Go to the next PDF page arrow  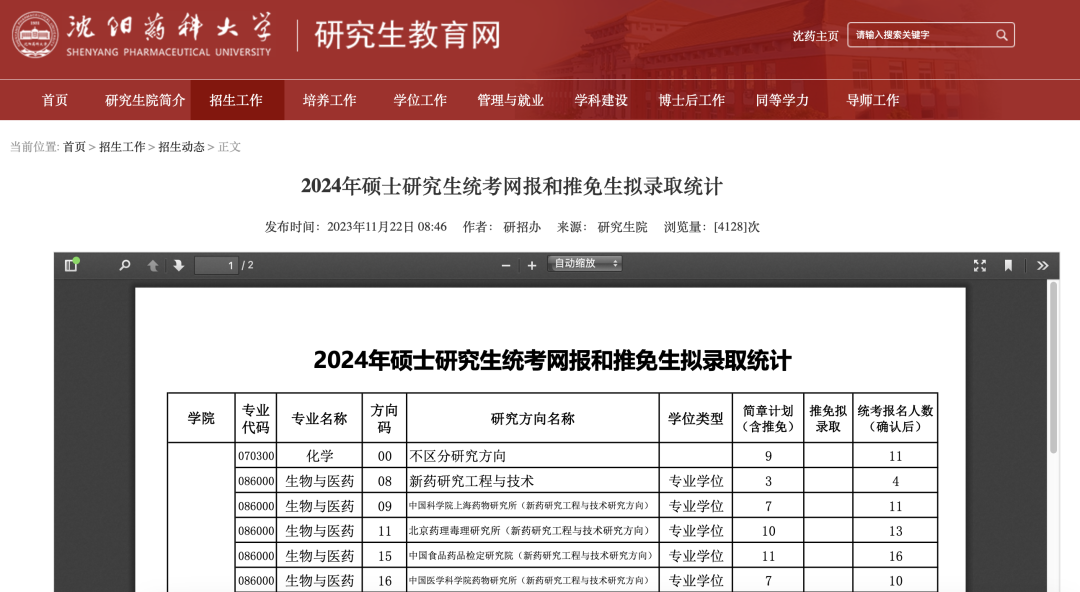coord(178,266)
